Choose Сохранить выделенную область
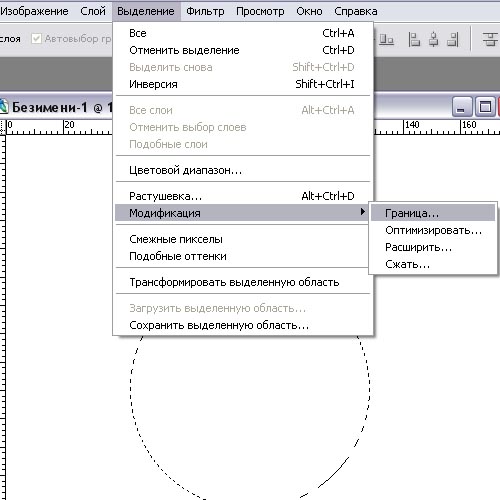The image size is (500, 500). tap(243, 325)
